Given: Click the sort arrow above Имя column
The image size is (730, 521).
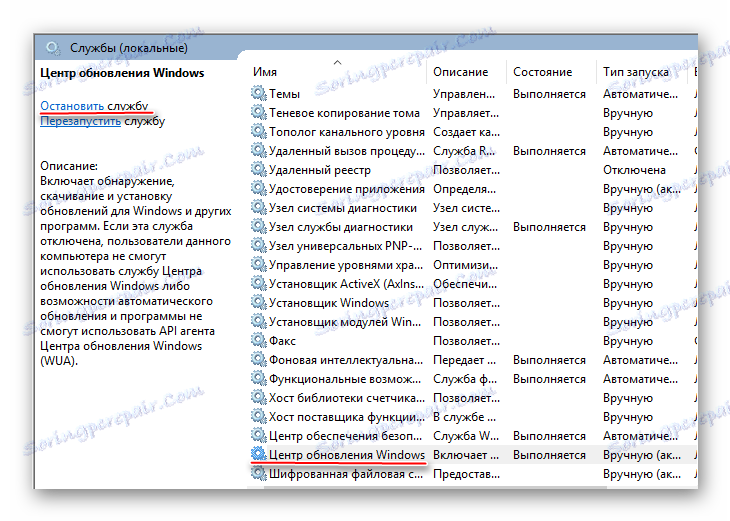Looking at the screenshot, I should tap(338, 62).
